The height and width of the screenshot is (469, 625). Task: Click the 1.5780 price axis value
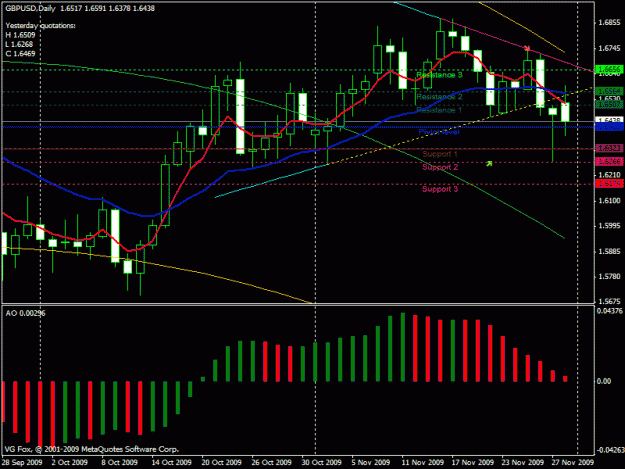point(610,277)
